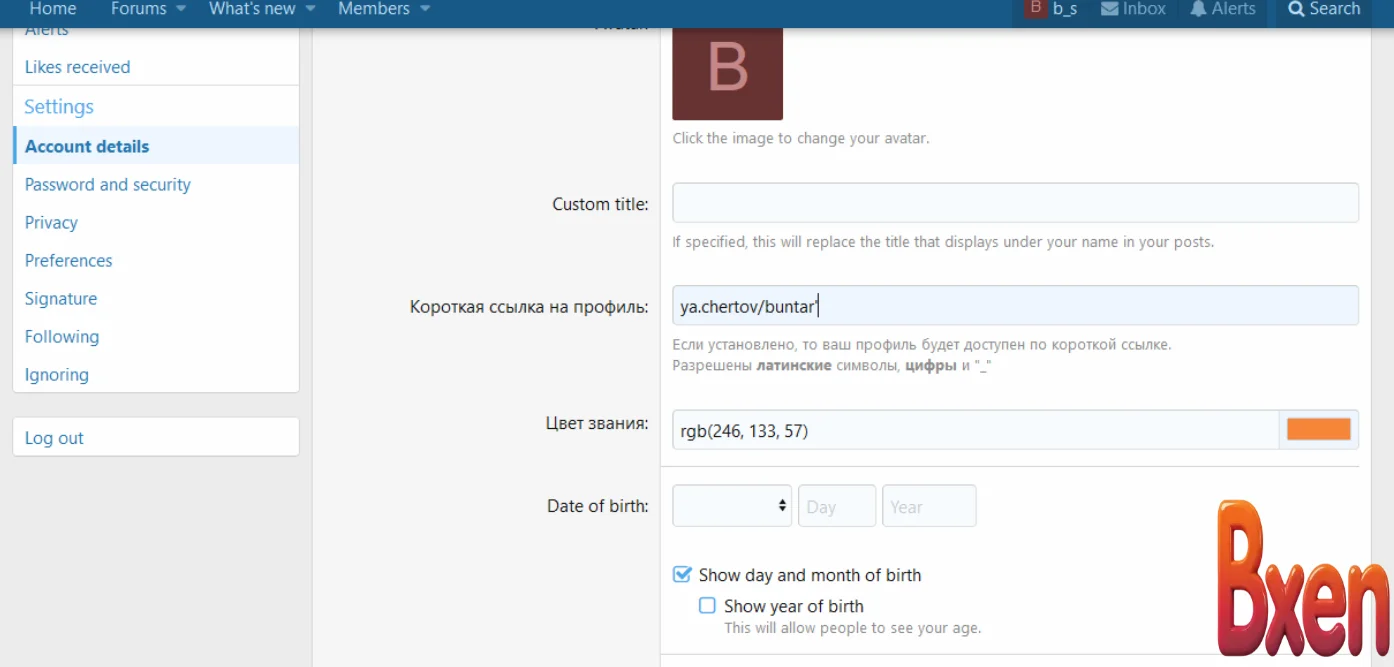This screenshot has height=667, width=1394.
Task: Open the Privacy settings page
Action: 51,223
